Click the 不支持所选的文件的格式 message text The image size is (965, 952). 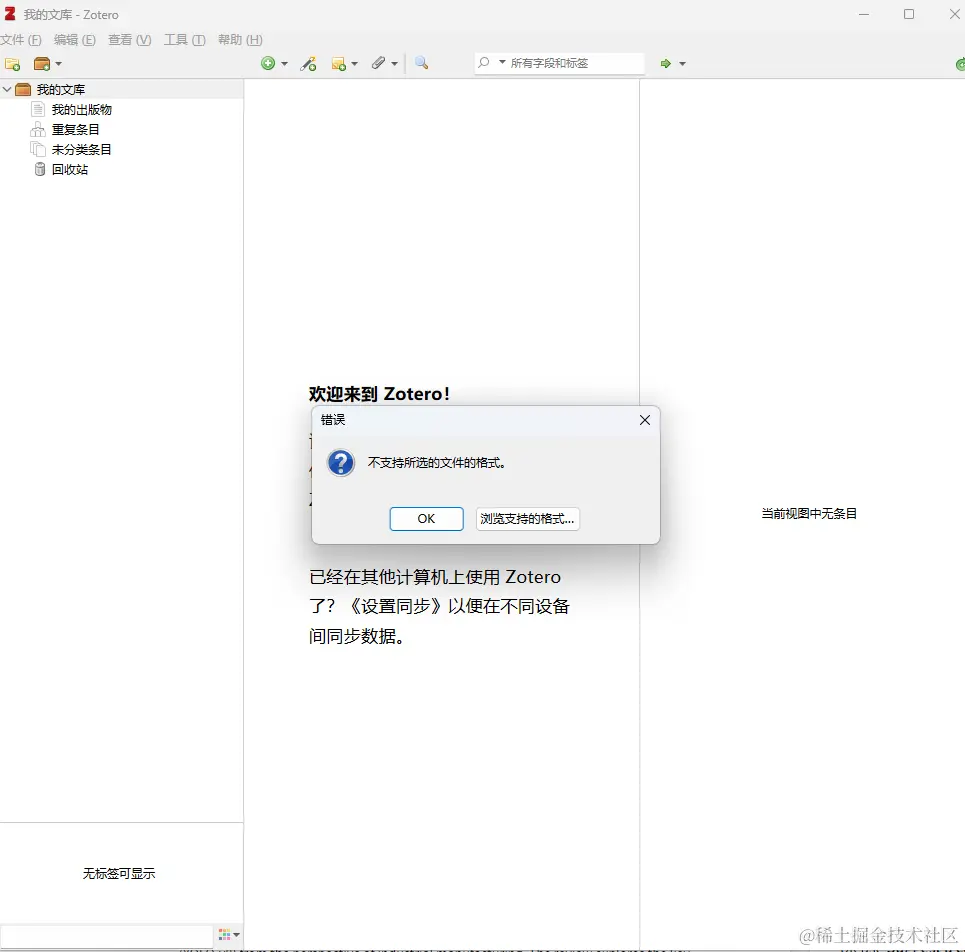click(x=436, y=463)
